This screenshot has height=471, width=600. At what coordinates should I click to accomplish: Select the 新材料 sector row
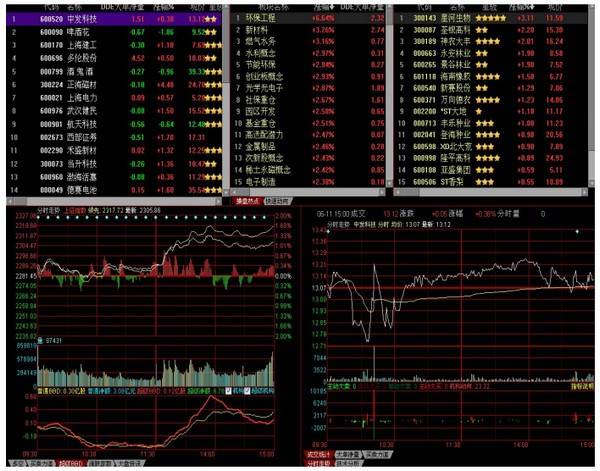[309, 30]
